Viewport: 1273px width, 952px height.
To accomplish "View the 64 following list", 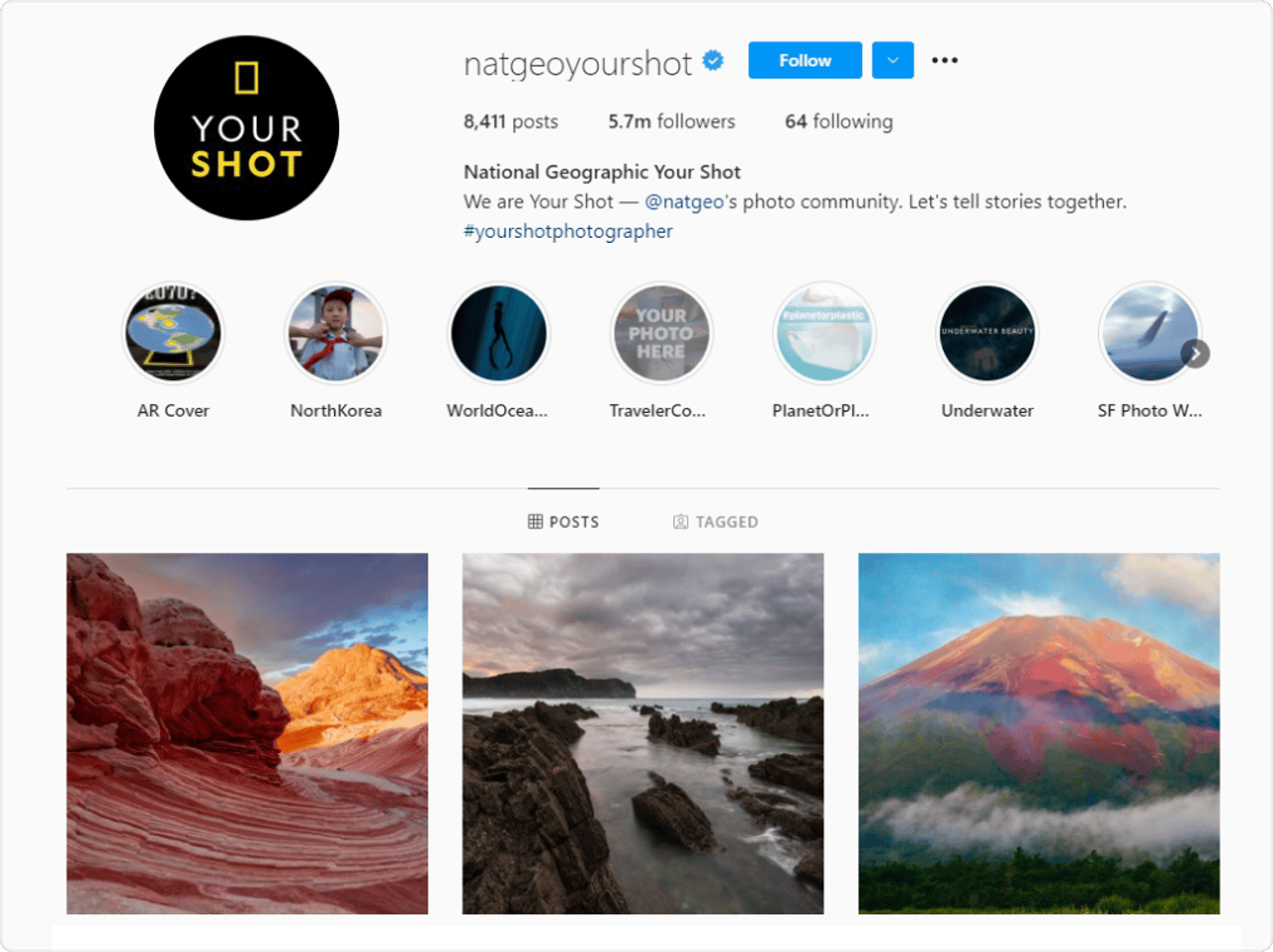I will pyautogui.click(x=839, y=121).
